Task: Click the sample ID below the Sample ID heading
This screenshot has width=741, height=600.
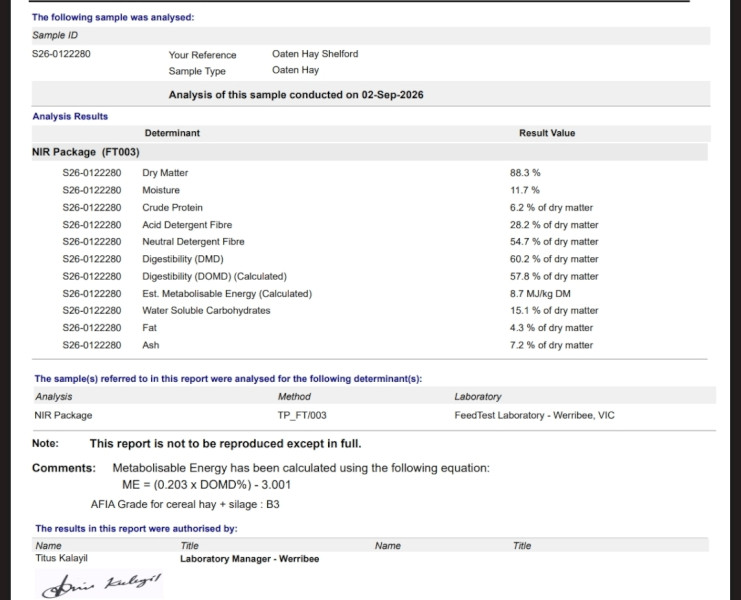Action: pos(61,54)
